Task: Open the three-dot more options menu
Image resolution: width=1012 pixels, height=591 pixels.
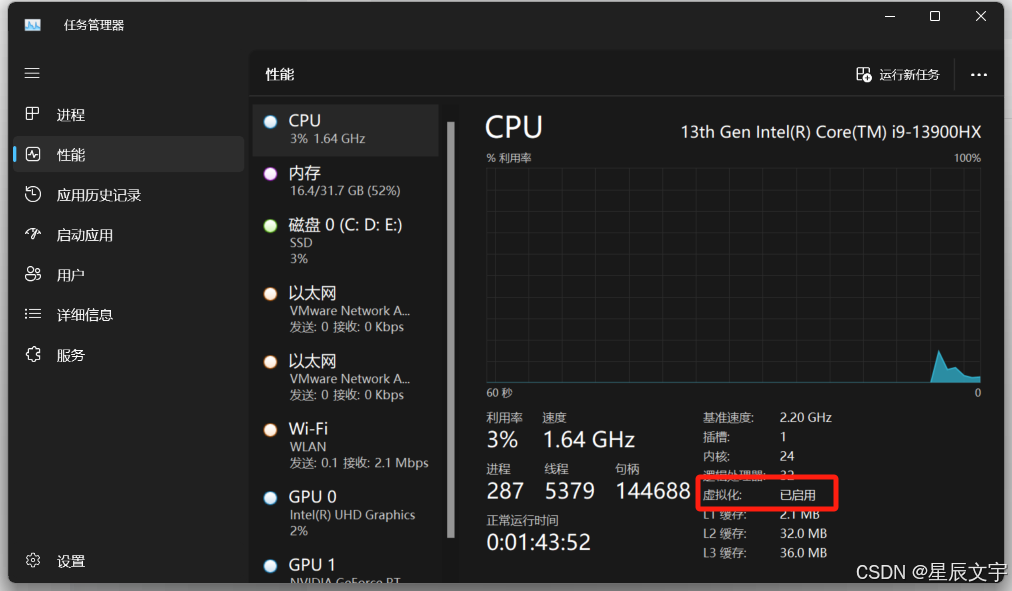Action: (978, 74)
